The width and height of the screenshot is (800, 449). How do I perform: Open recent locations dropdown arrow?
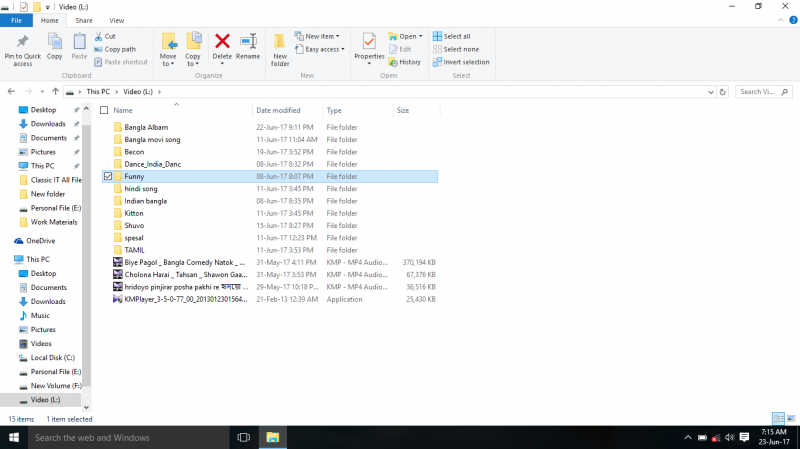[x=42, y=92]
